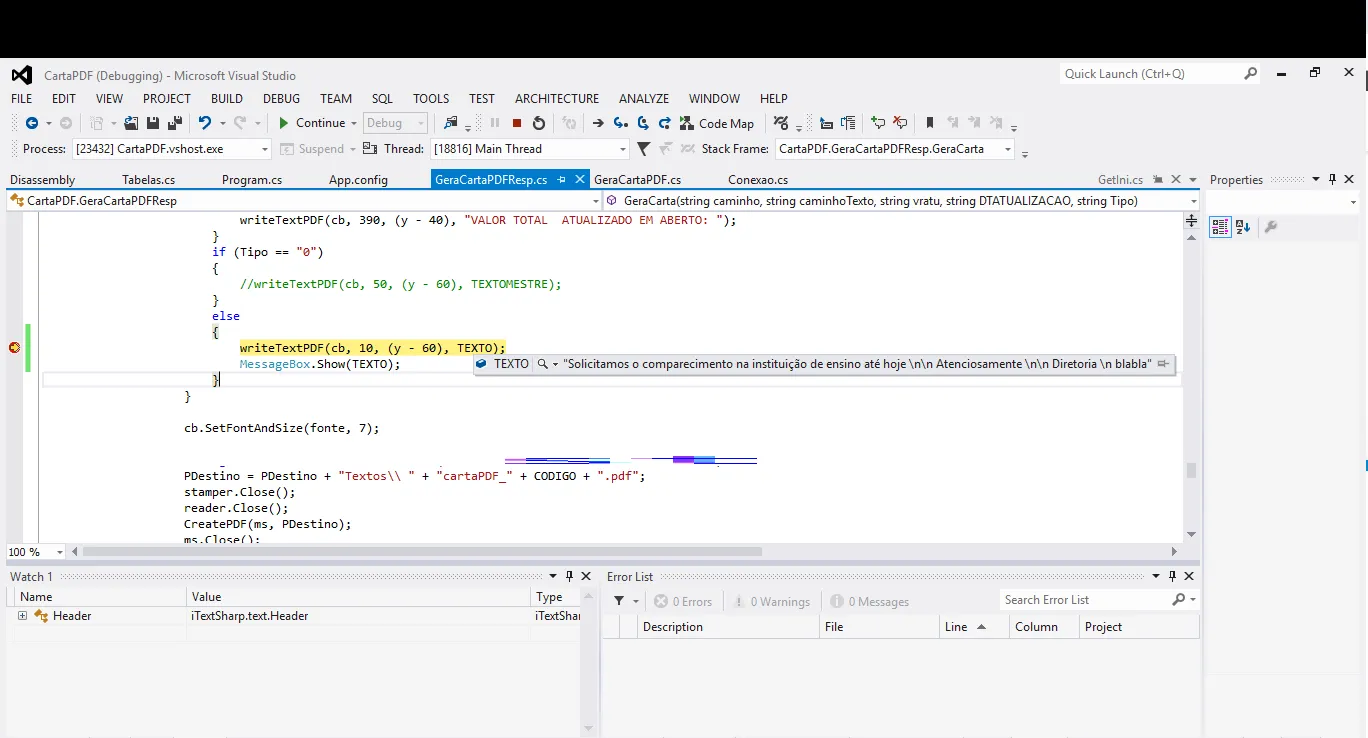Expand the Header watch item
1368x738 pixels.
22,616
